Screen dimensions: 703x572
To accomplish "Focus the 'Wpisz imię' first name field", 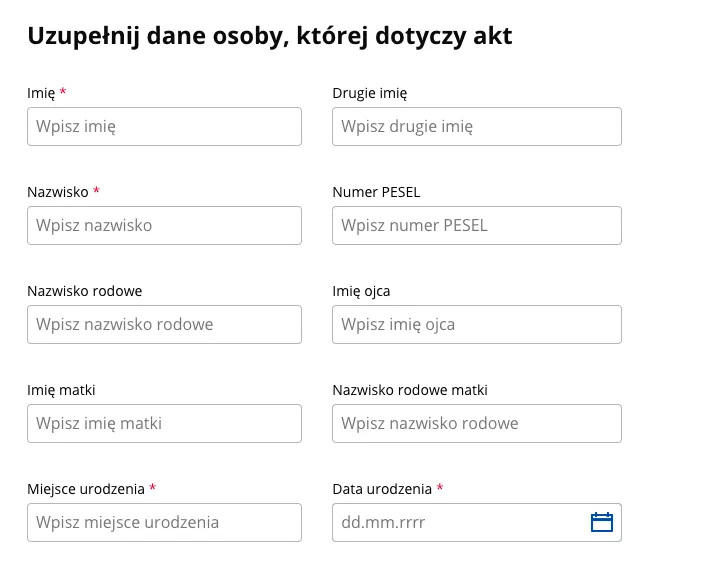I will tap(164, 127).
